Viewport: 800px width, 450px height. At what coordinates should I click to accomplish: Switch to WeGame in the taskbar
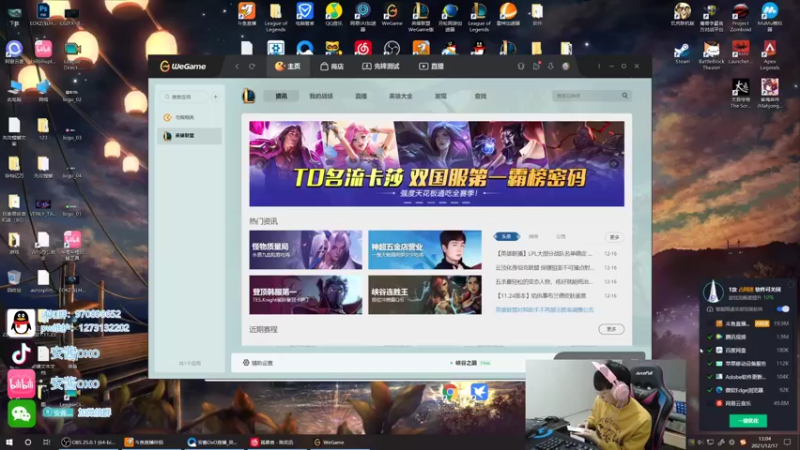pyautogui.click(x=339, y=442)
